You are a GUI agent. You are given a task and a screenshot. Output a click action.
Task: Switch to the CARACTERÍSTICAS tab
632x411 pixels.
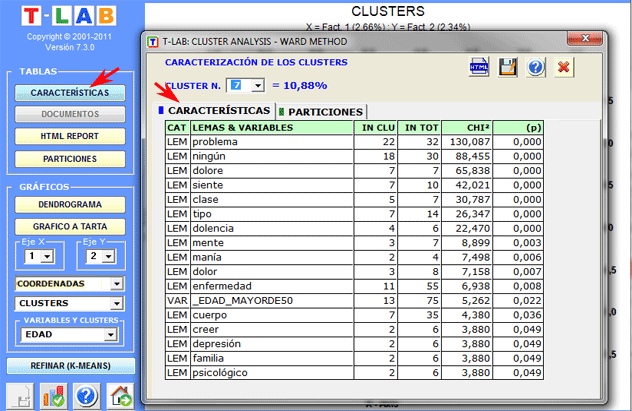tap(215, 110)
